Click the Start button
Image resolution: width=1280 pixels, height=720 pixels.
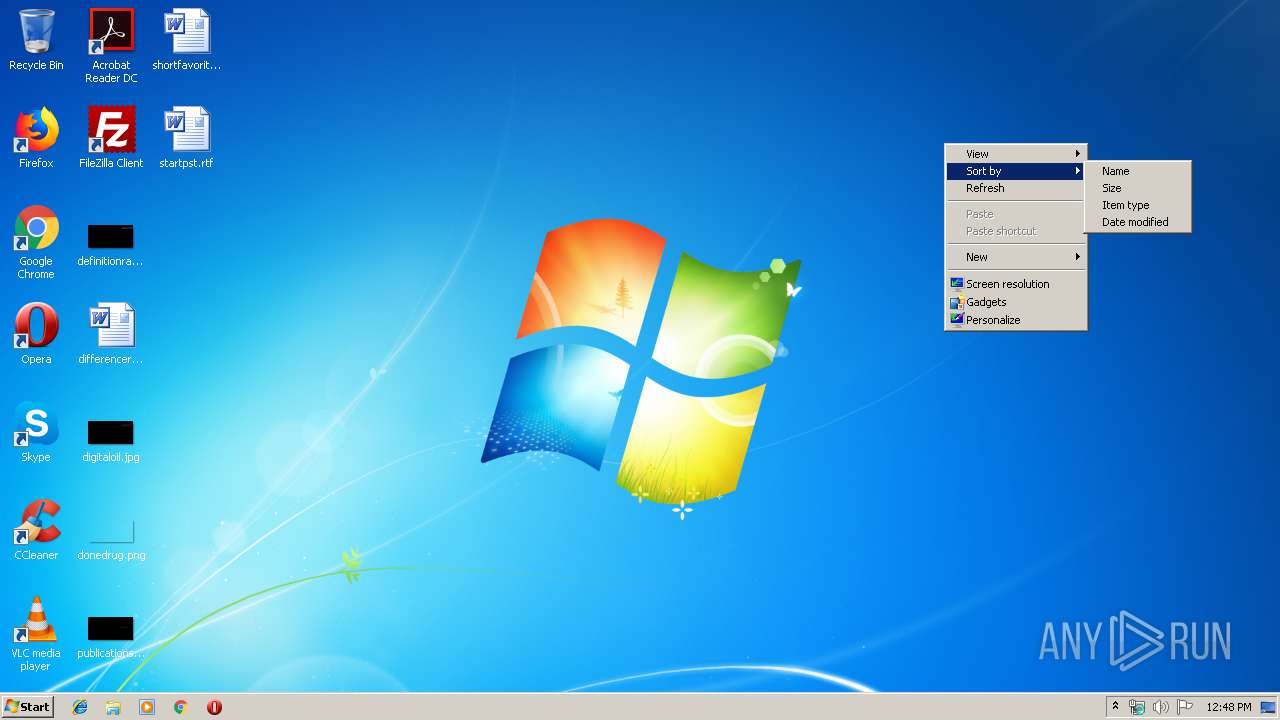coord(27,707)
